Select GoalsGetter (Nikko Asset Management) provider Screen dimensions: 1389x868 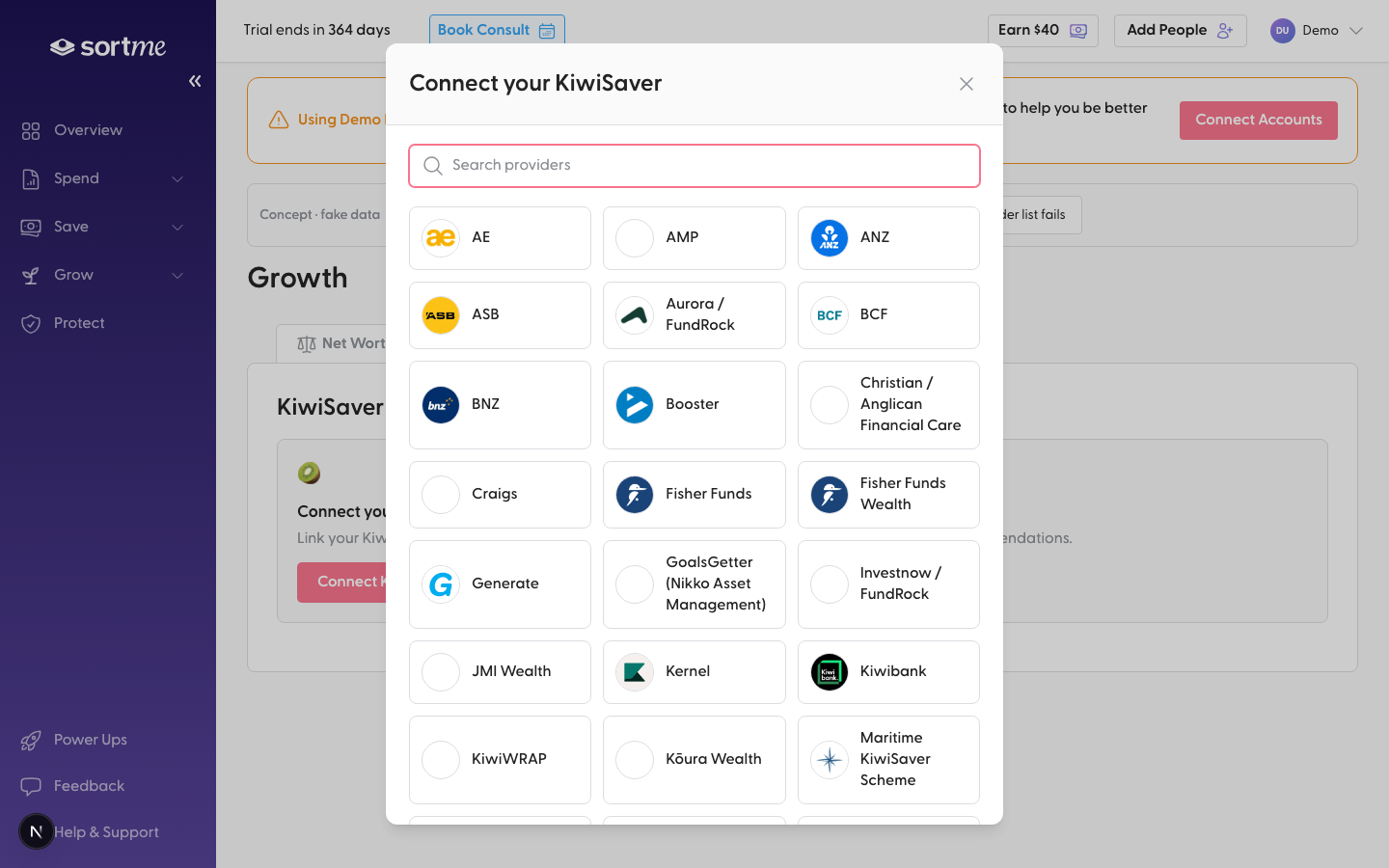tap(694, 584)
